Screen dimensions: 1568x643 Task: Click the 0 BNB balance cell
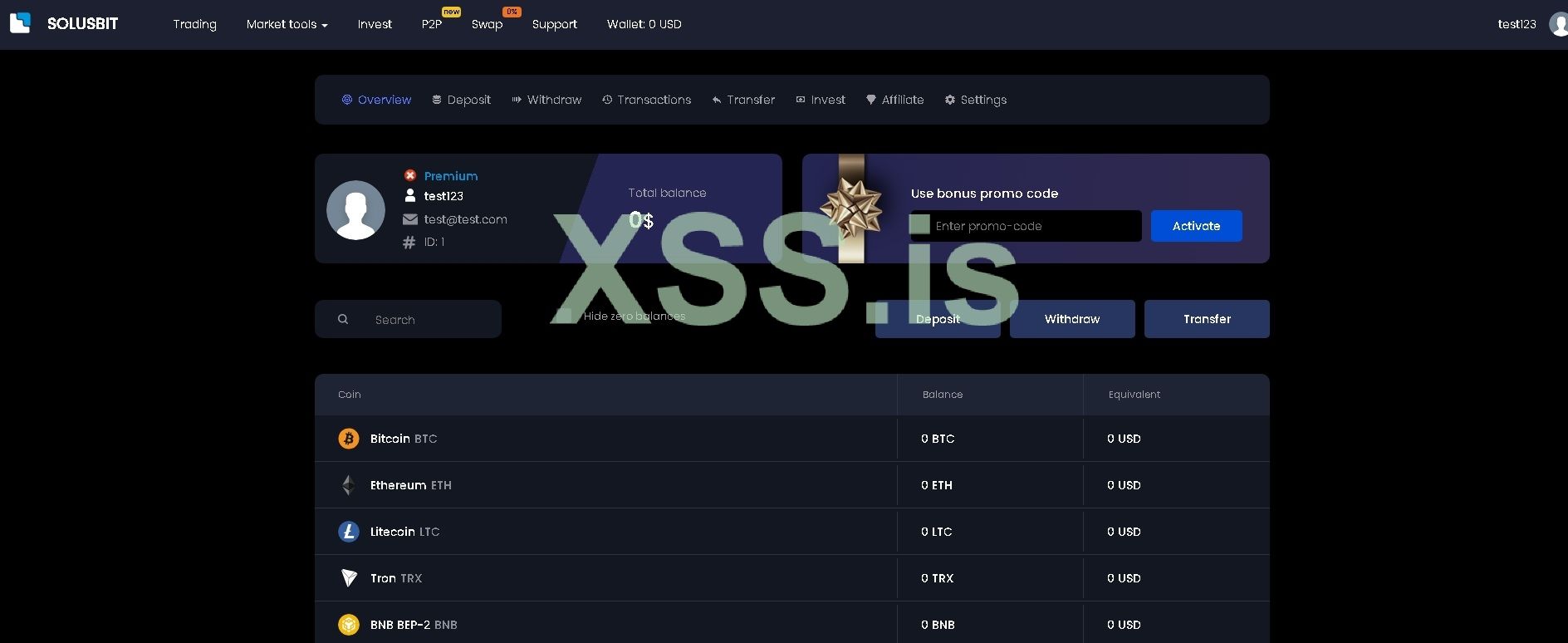pos(938,625)
